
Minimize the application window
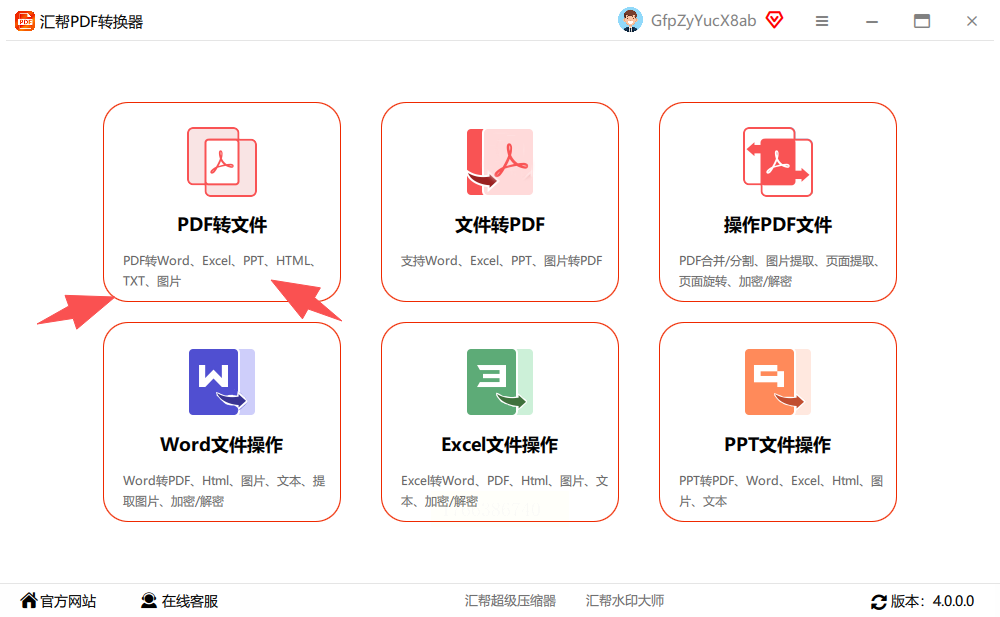pos(872,22)
